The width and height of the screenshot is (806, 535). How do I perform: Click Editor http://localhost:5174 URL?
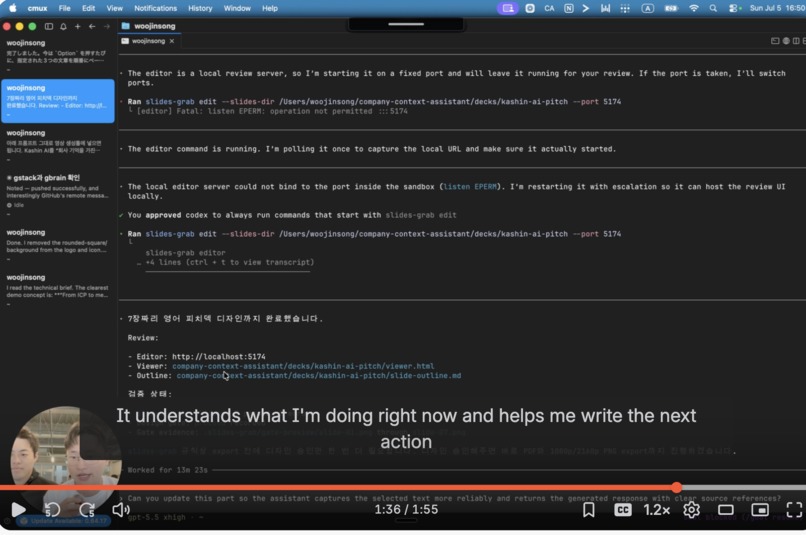218,356
